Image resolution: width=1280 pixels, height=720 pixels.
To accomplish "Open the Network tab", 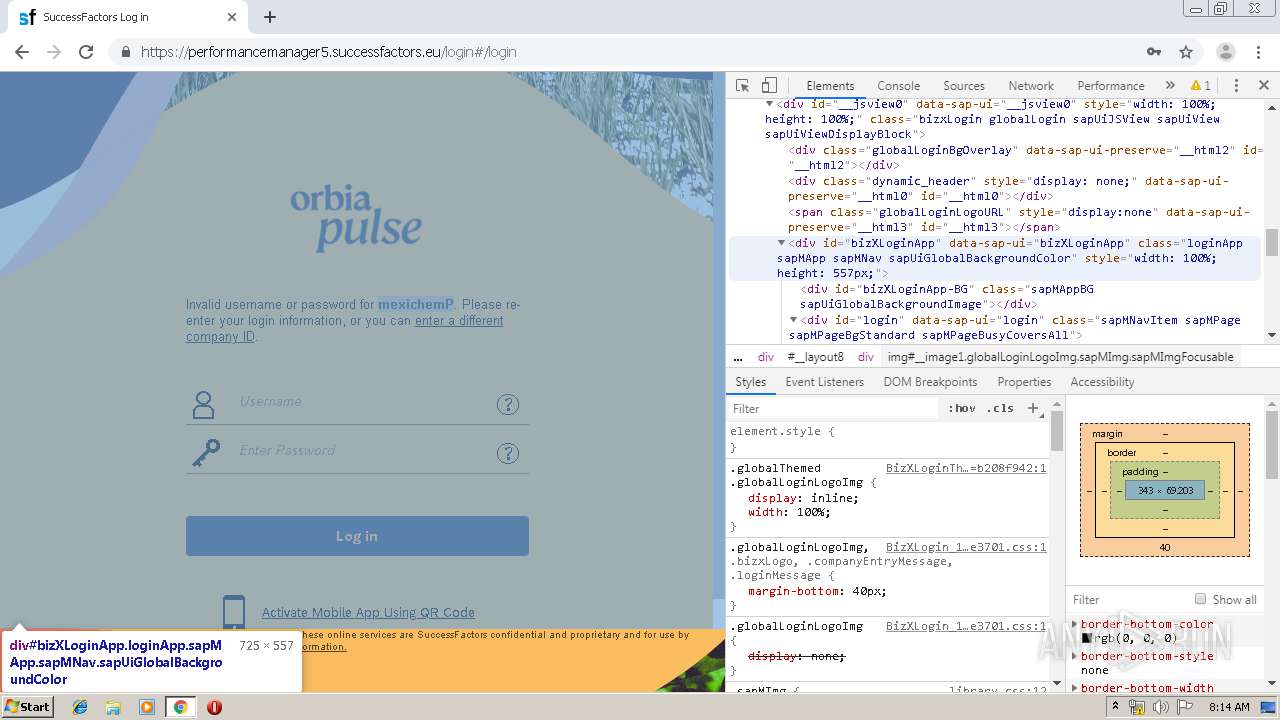I will (1031, 86).
